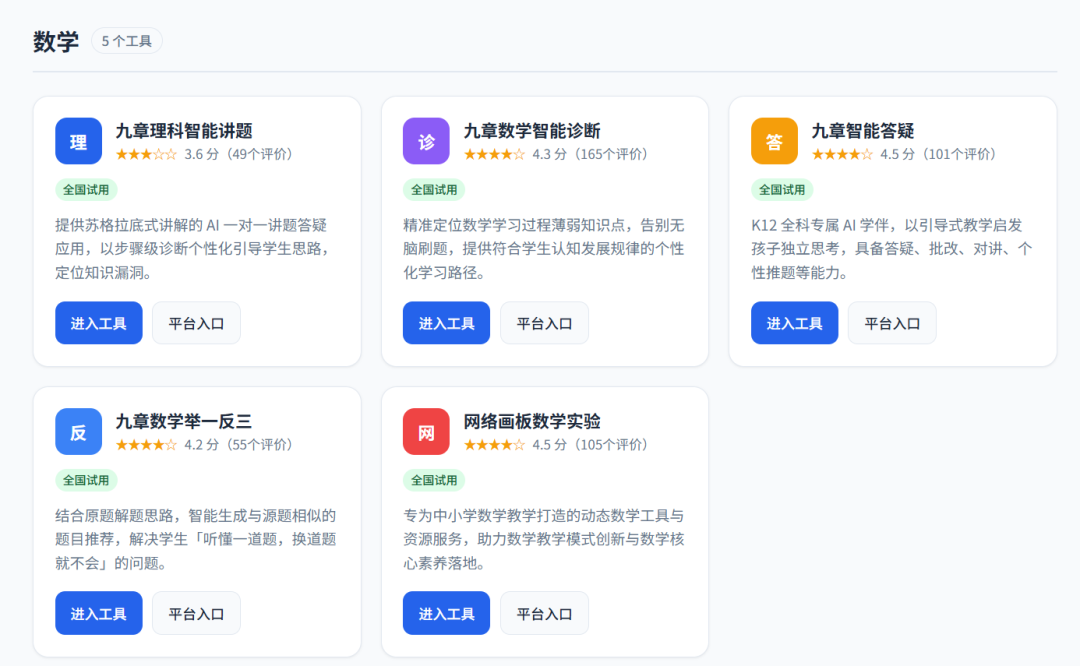
Task: Open 进入工具 for 九章数学举一反三
Action: click(98, 613)
